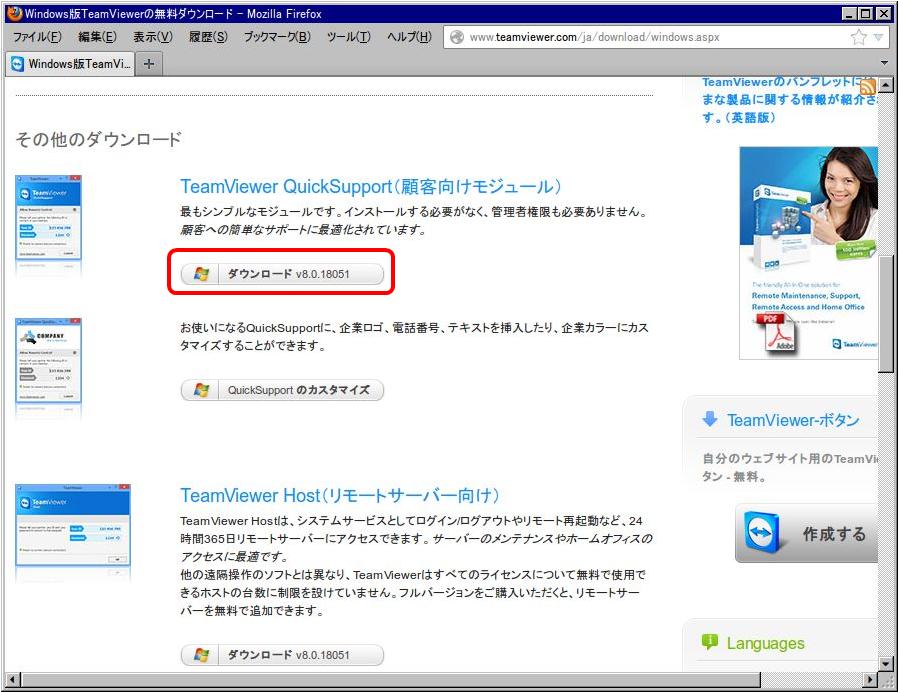This screenshot has width=899, height=693.
Task: Open a new tab with plus button
Action: click(149, 64)
